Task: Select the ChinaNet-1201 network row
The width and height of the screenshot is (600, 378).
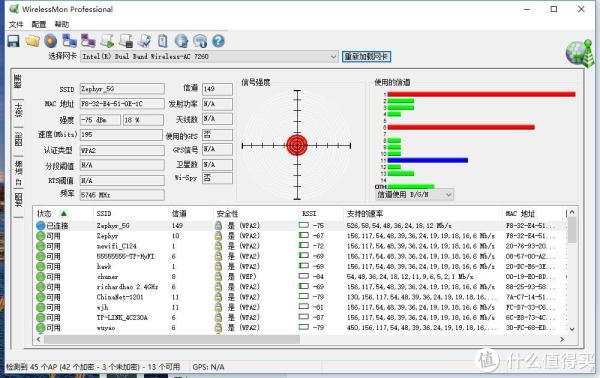Action: pos(301,297)
